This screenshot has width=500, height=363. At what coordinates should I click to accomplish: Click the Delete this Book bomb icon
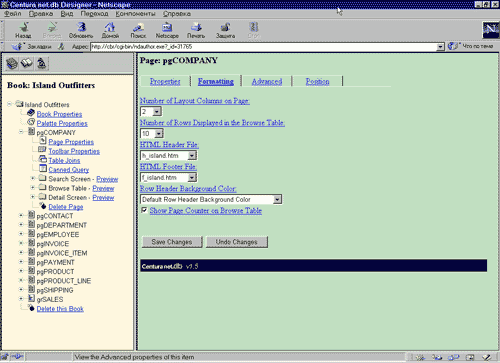point(31,307)
